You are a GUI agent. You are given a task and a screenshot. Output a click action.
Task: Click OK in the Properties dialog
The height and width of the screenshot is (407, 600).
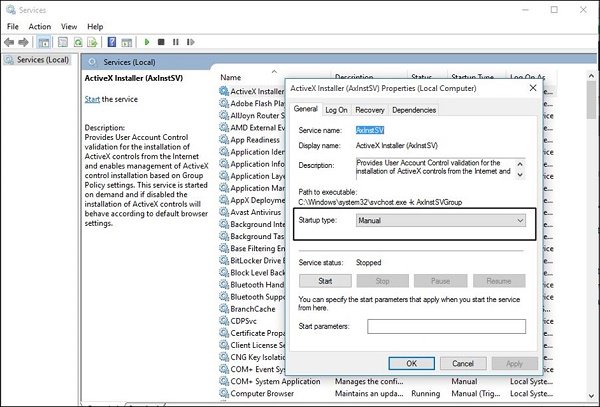[x=411, y=364]
